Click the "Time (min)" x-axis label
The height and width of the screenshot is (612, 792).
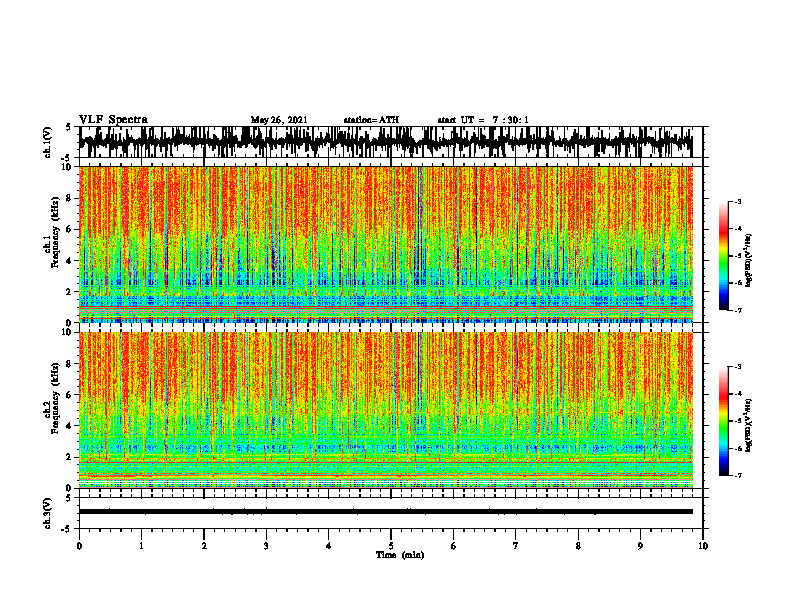click(x=400, y=555)
